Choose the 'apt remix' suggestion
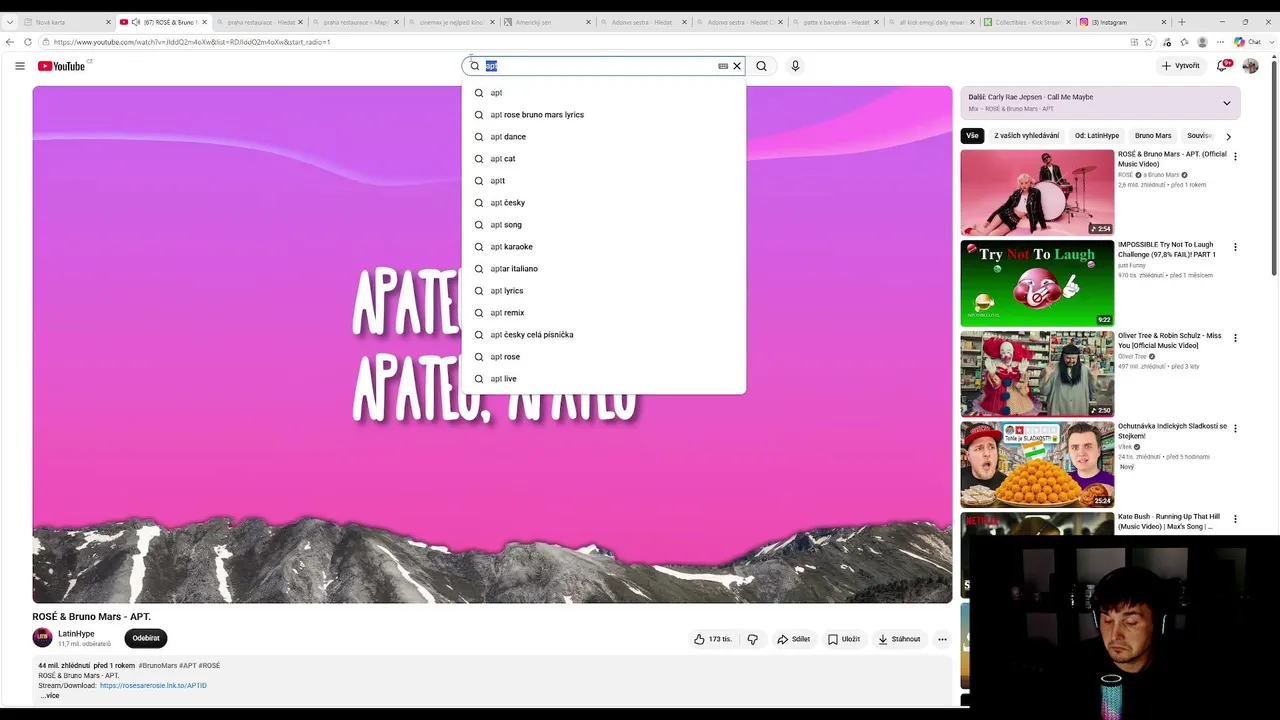Viewport: 1280px width, 720px height. (x=604, y=313)
